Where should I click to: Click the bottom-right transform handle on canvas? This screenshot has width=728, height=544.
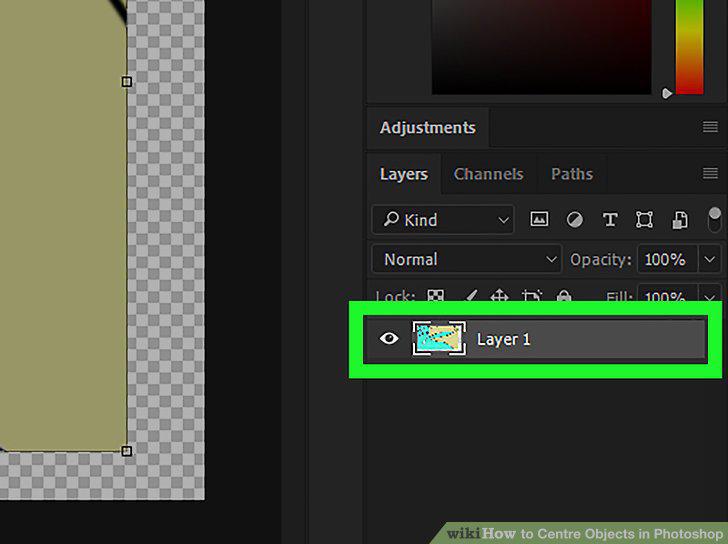point(127,451)
